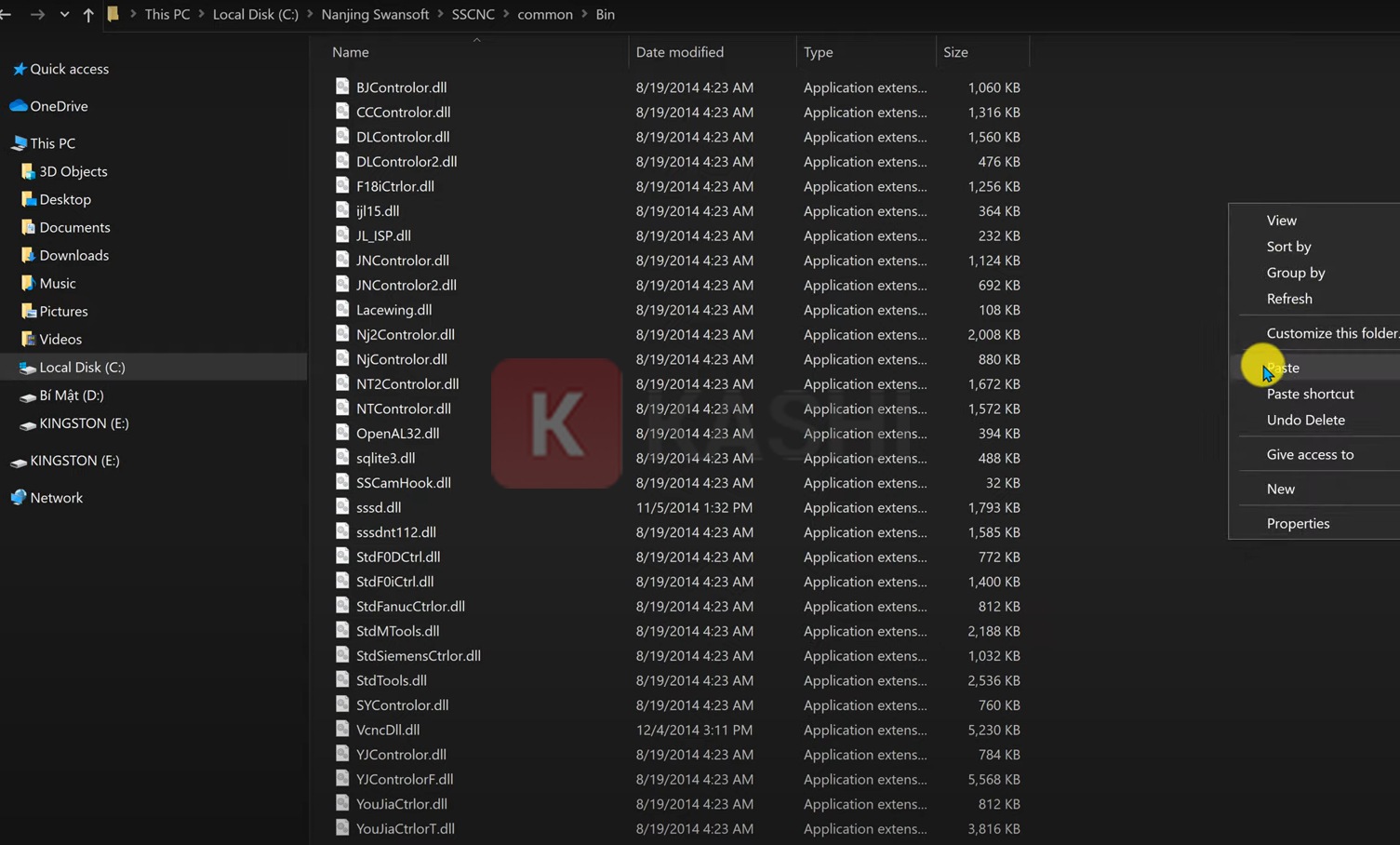The height and width of the screenshot is (845, 1400).
Task: Click SSCNC in the address breadcrumb
Action: pyautogui.click(x=473, y=15)
